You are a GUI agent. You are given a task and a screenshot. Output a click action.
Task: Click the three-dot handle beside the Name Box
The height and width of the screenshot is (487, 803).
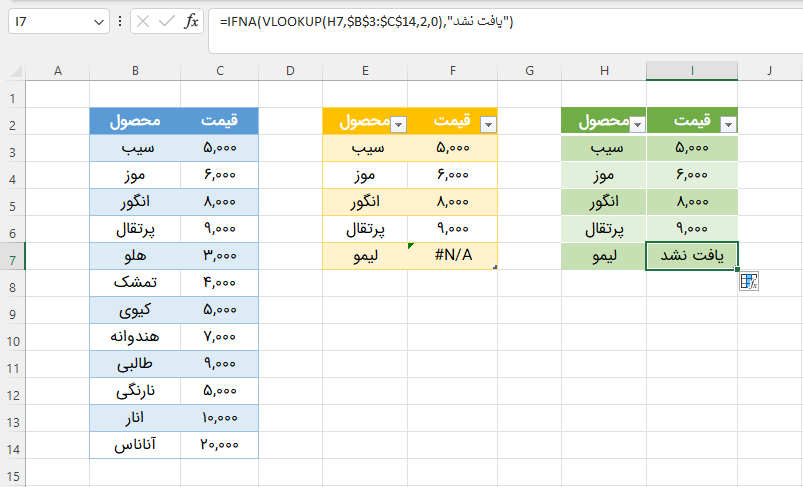click(120, 21)
